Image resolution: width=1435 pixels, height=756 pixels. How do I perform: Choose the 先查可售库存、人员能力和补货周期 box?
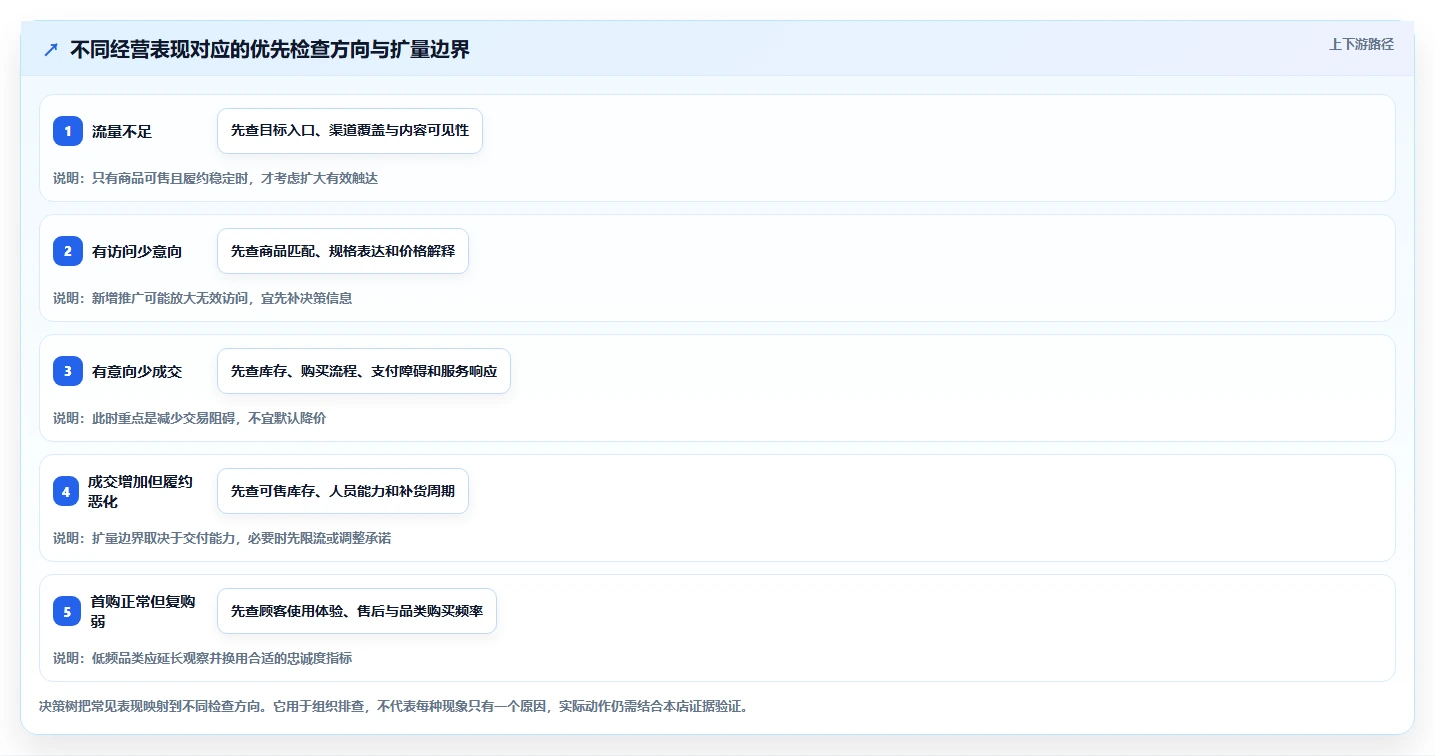pyautogui.click(x=343, y=491)
